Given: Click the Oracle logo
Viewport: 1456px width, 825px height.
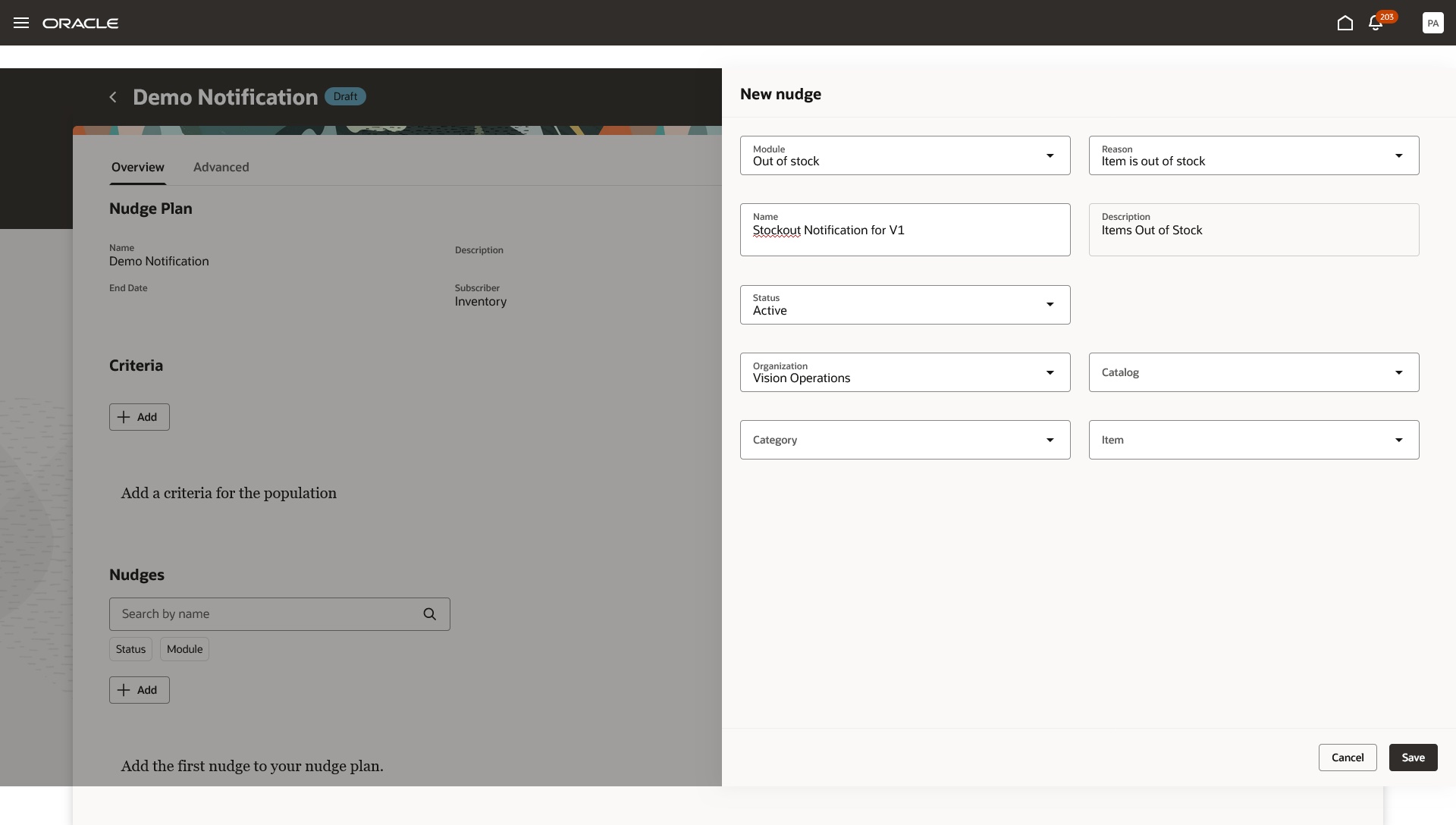Looking at the screenshot, I should (80, 23).
